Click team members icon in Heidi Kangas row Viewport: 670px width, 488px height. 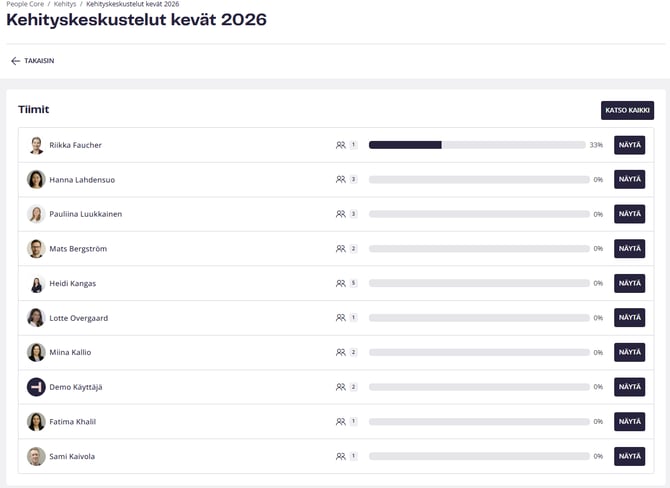point(341,283)
